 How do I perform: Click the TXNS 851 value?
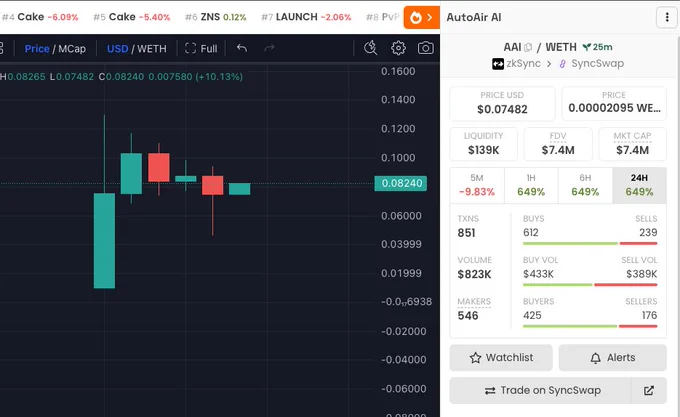pyautogui.click(x=467, y=233)
